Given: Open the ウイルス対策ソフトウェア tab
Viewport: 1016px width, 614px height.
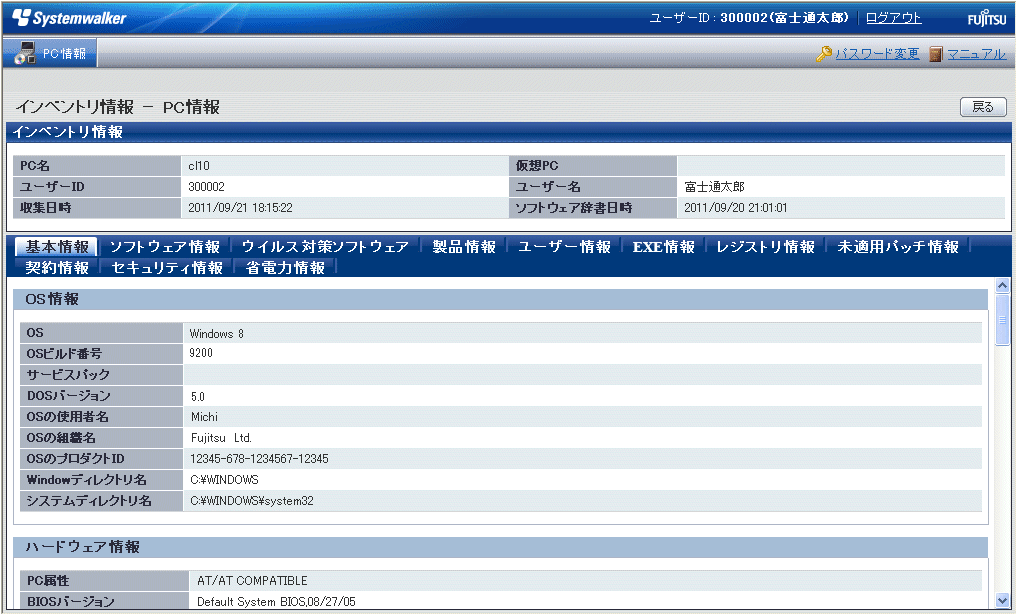Looking at the screenshot, I should tap(325, 247).
